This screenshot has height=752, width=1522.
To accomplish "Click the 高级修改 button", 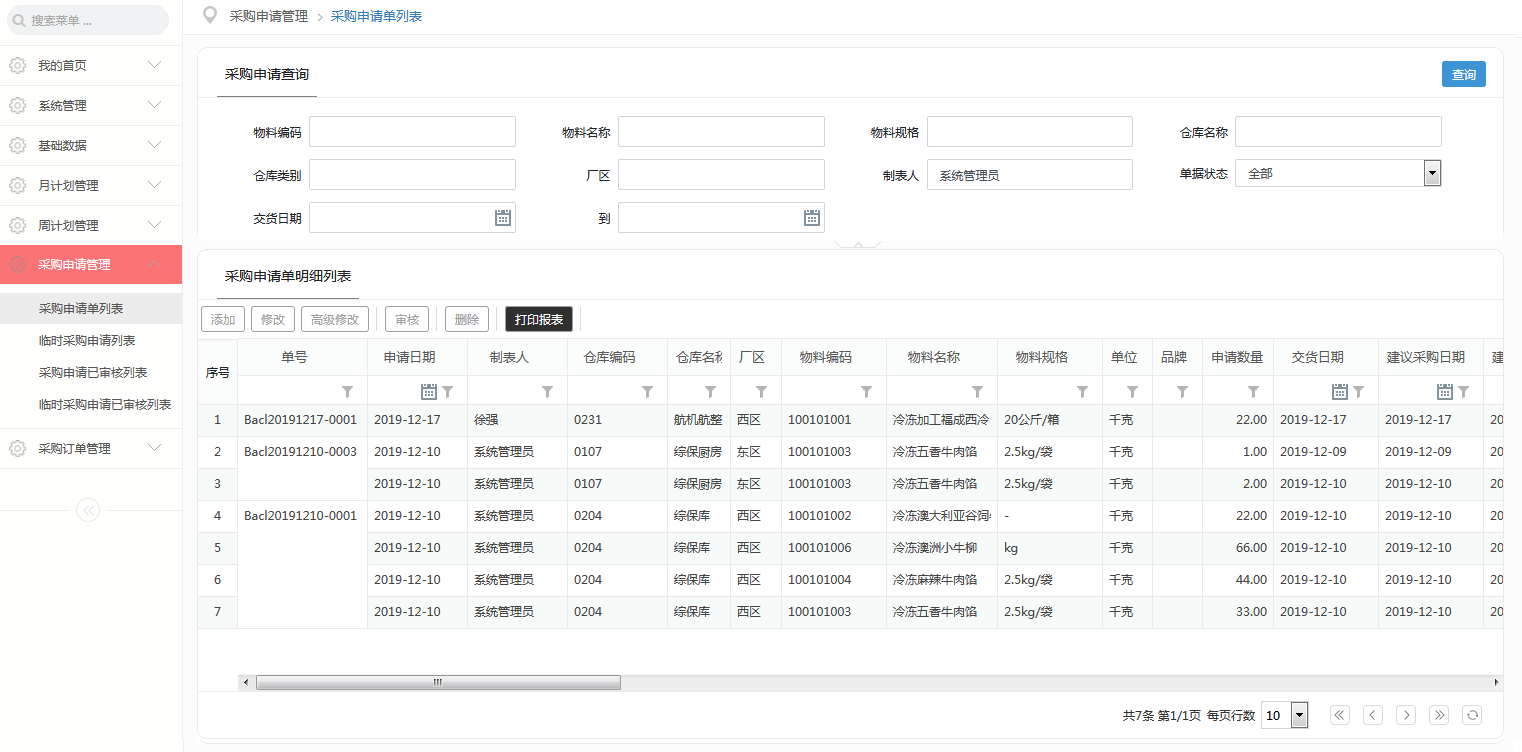I will pyautogui.click(x=335, y=320).
